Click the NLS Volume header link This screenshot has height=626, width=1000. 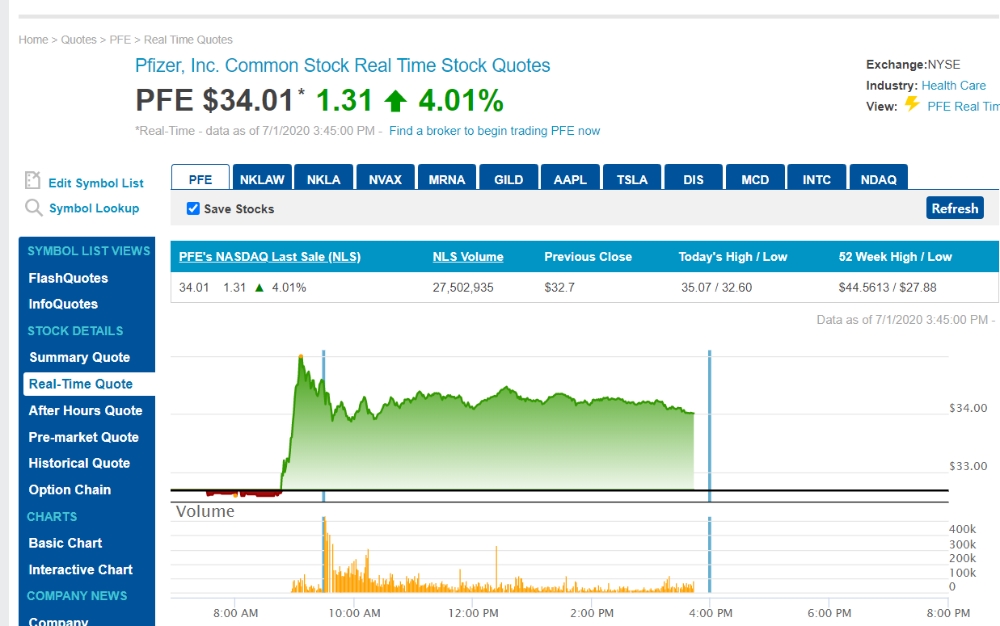(x=468, y=256)
